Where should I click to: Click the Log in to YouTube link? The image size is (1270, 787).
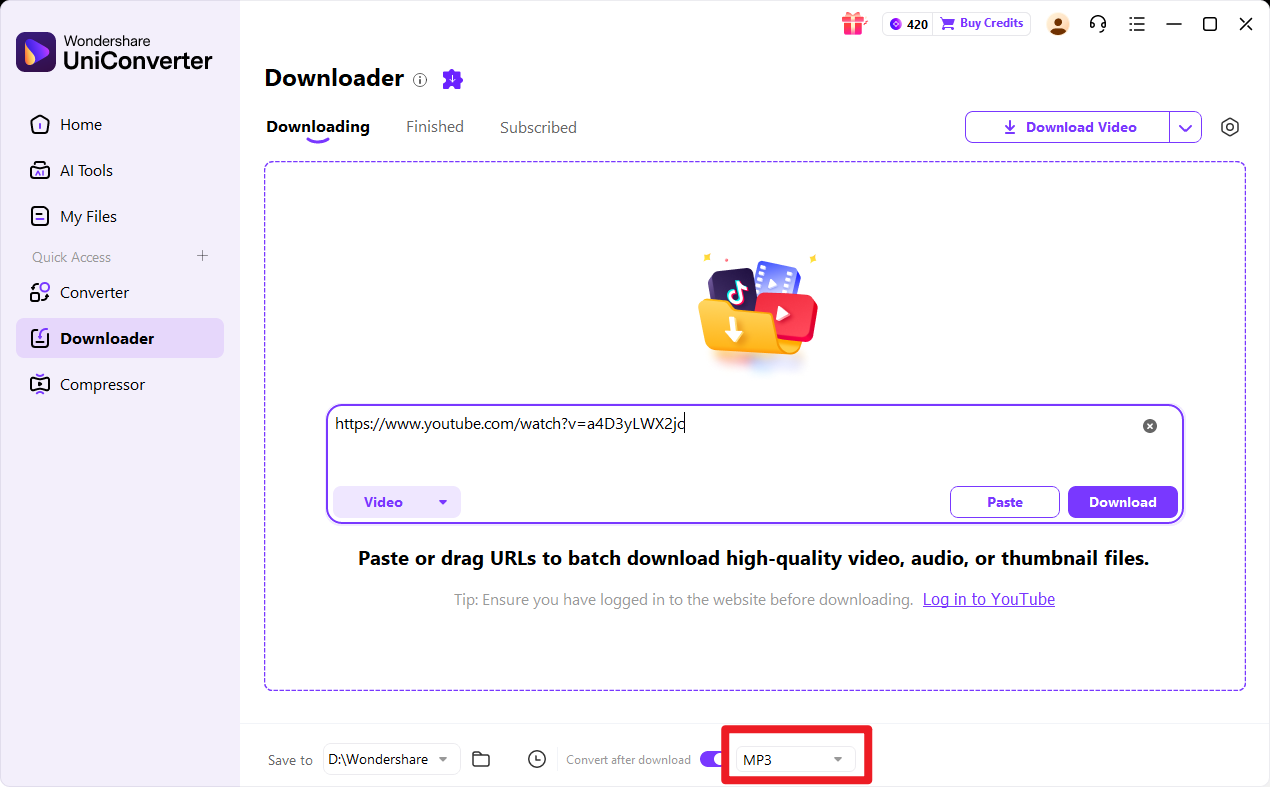coord(988,599)
